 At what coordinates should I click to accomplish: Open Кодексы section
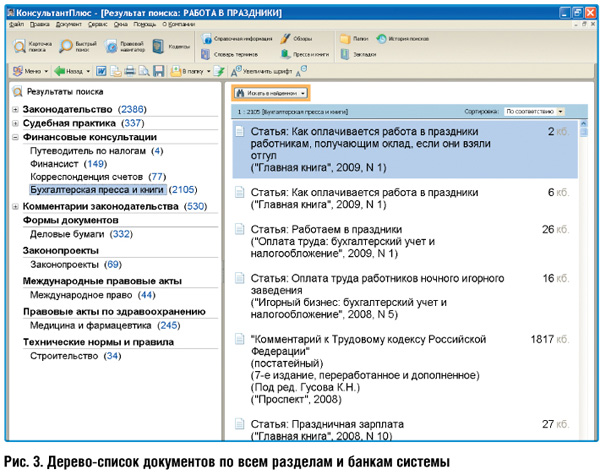click(171, 46)
